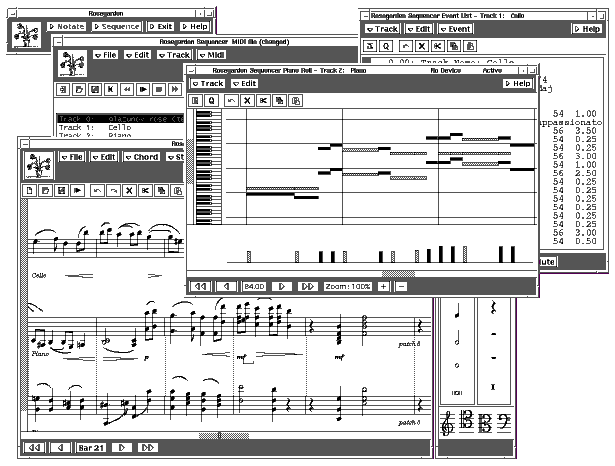Click the rewind icon in Sequencer toolbar

click(x=127, y=89)
